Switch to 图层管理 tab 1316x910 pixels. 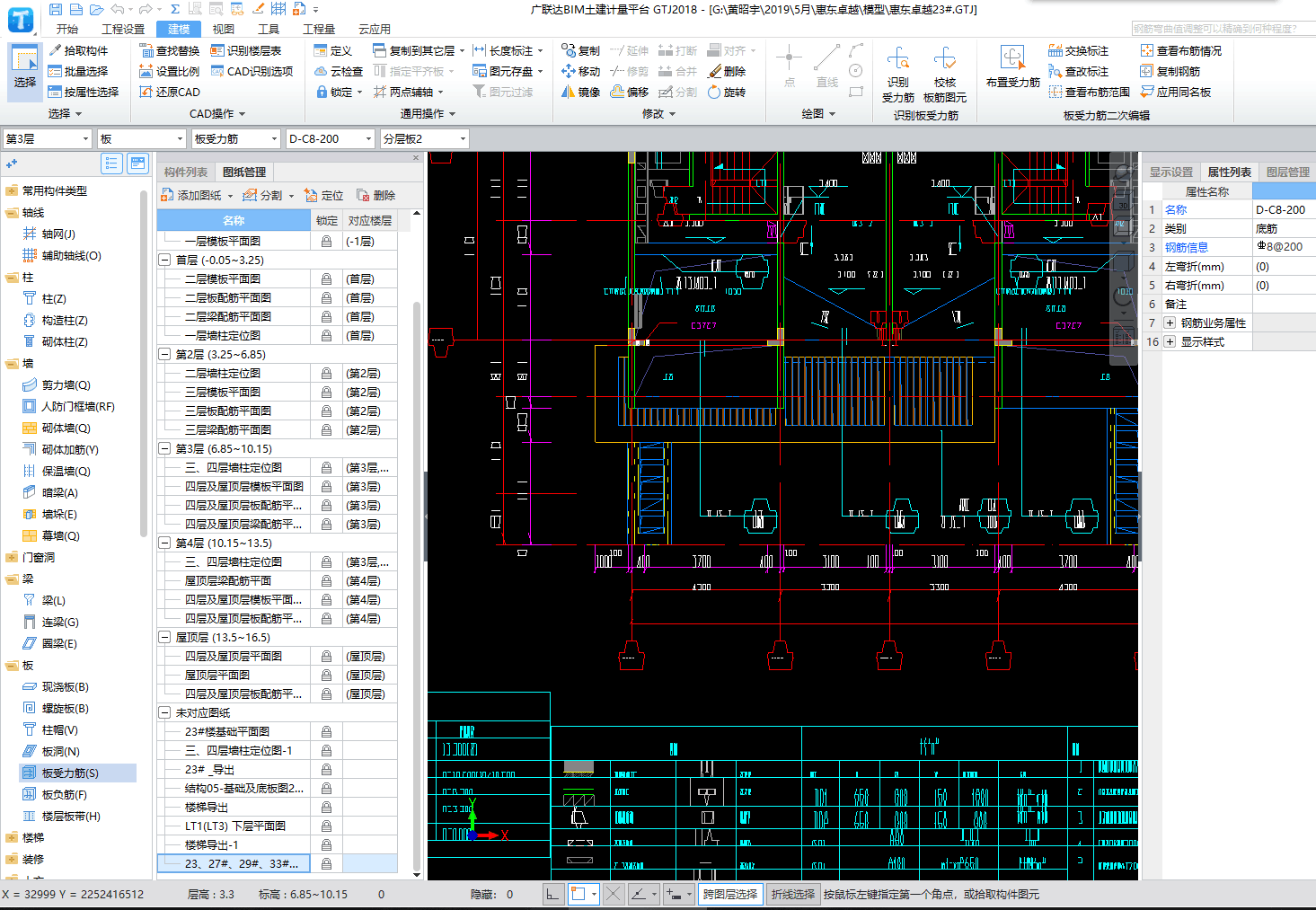pos(1288,172)
